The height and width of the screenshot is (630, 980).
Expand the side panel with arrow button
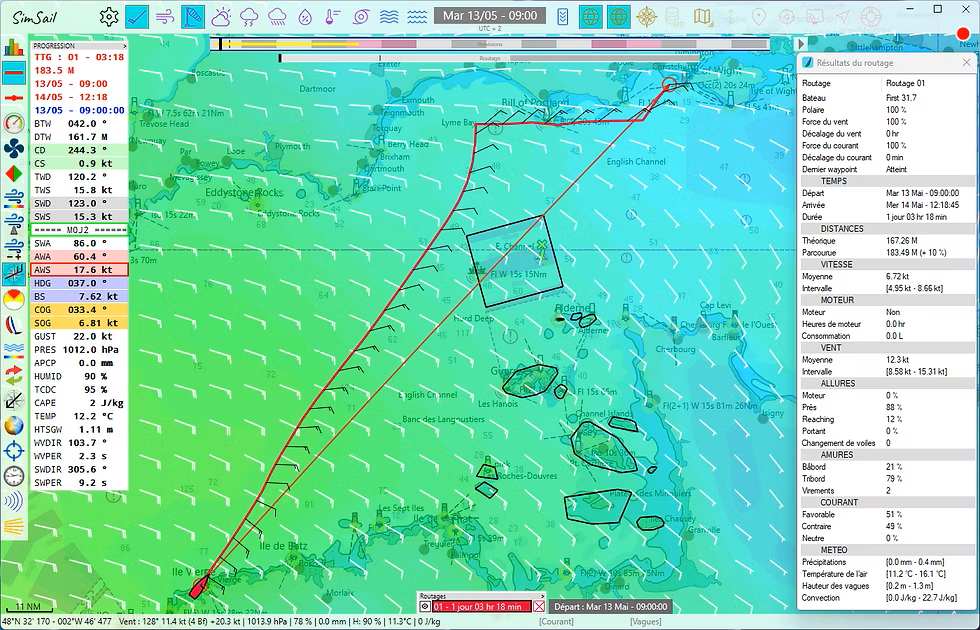coord(800,45)
